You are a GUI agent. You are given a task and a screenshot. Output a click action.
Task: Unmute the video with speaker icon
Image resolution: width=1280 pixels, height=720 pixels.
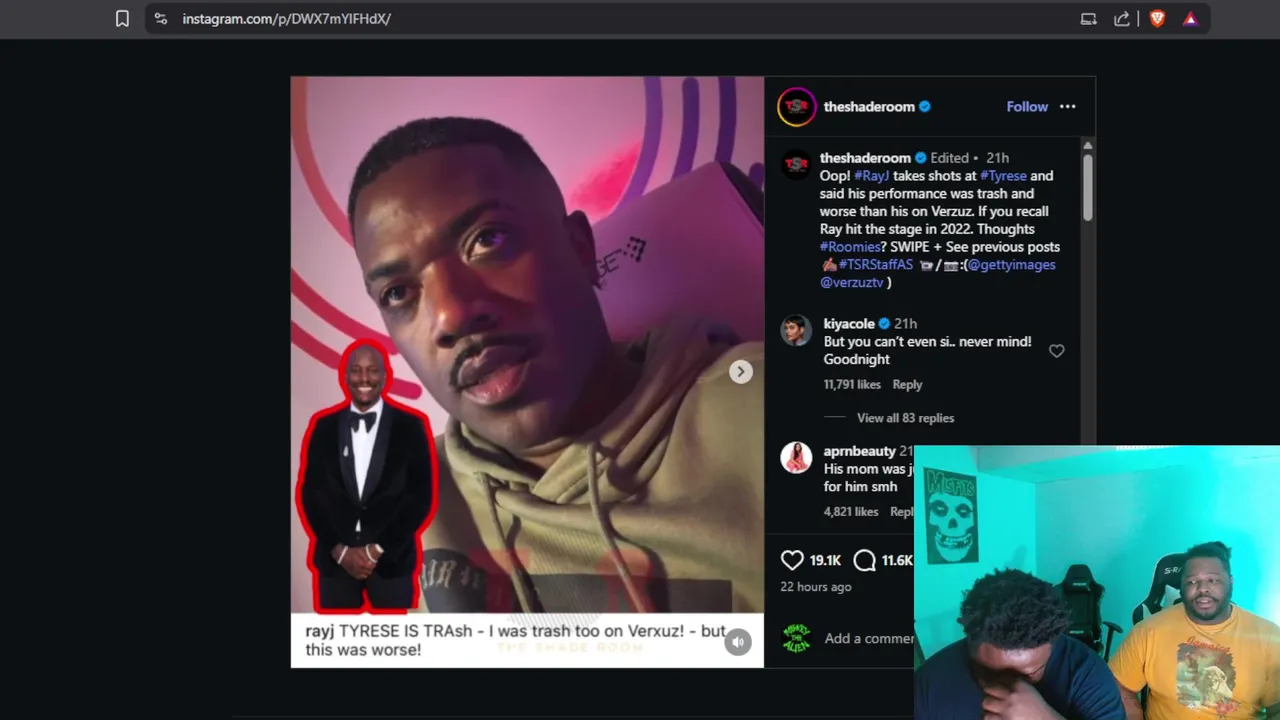tap(738, 642)
